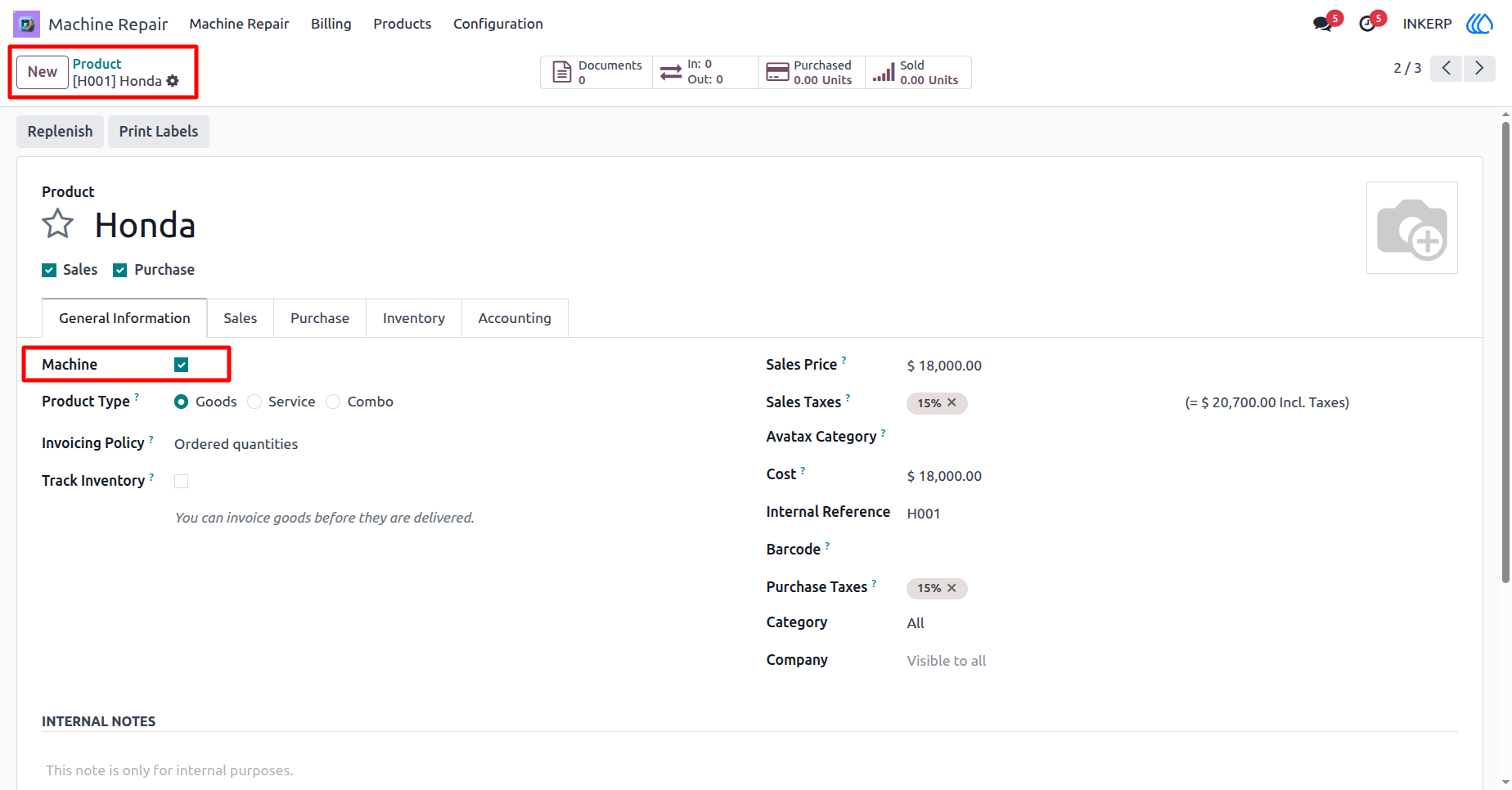Mark Honda as favorite star

click(58, 224)
